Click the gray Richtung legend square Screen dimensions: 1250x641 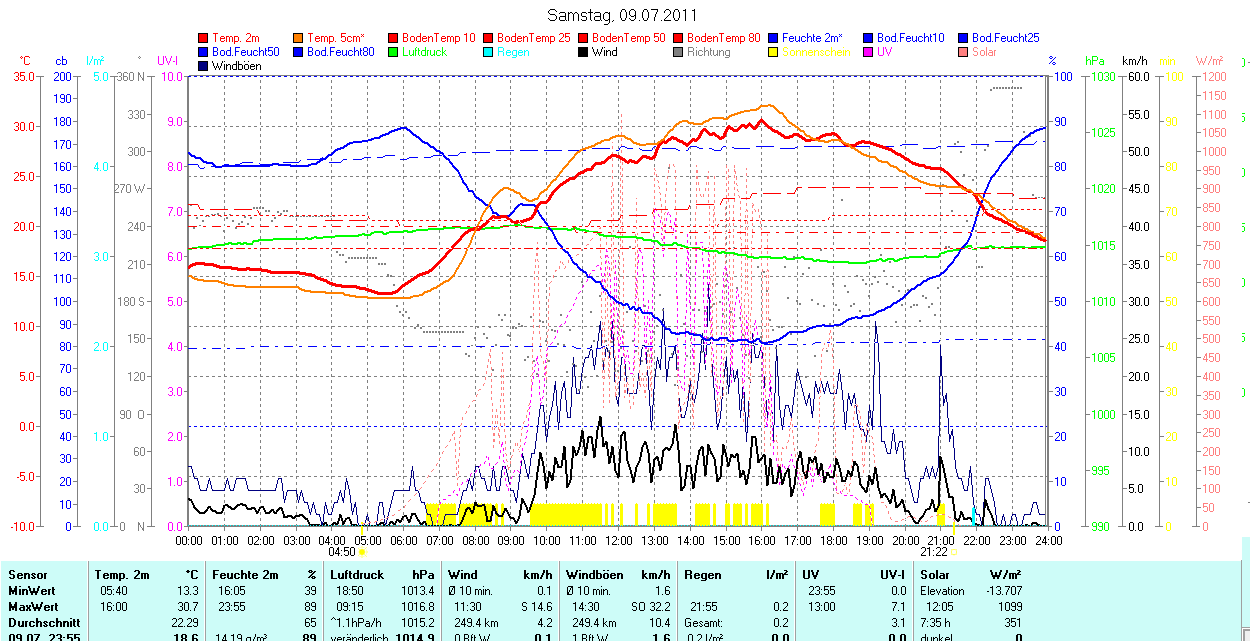coord(678,52)
